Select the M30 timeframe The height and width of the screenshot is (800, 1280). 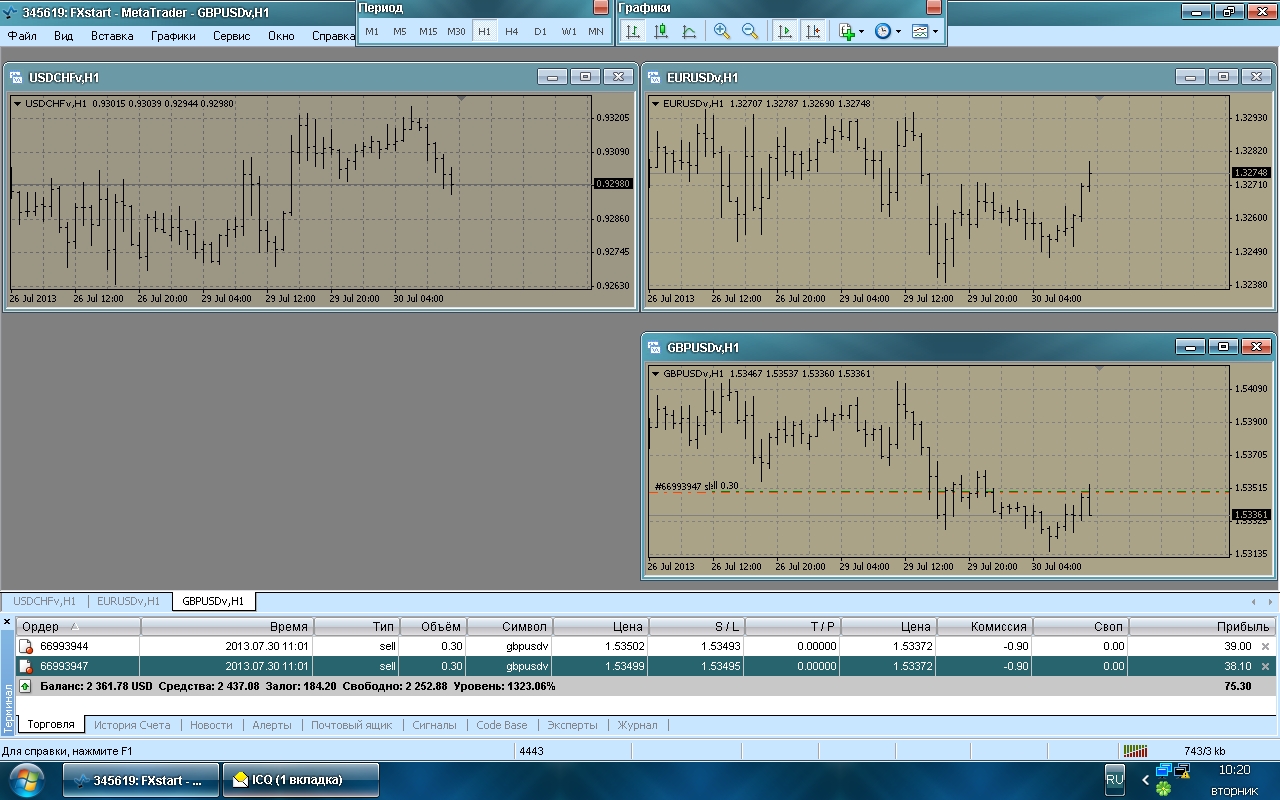(456, 31)
